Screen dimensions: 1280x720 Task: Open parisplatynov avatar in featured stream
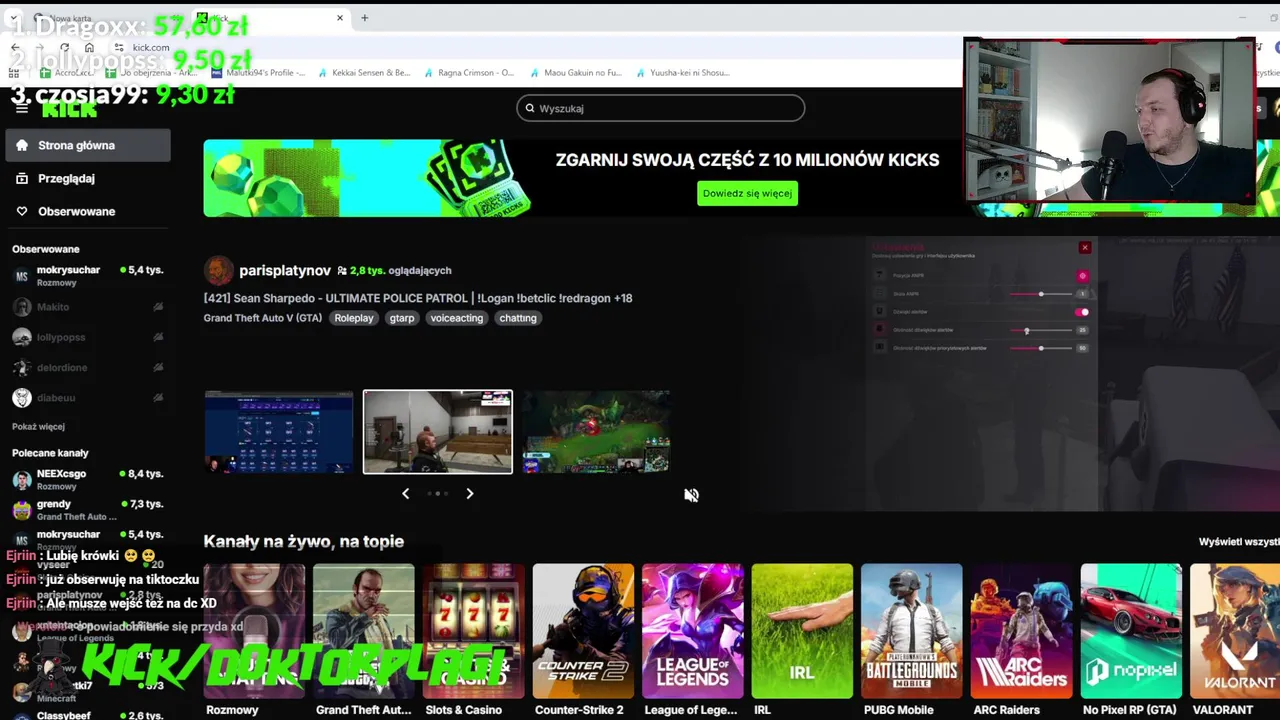click(x=218, y=270)
